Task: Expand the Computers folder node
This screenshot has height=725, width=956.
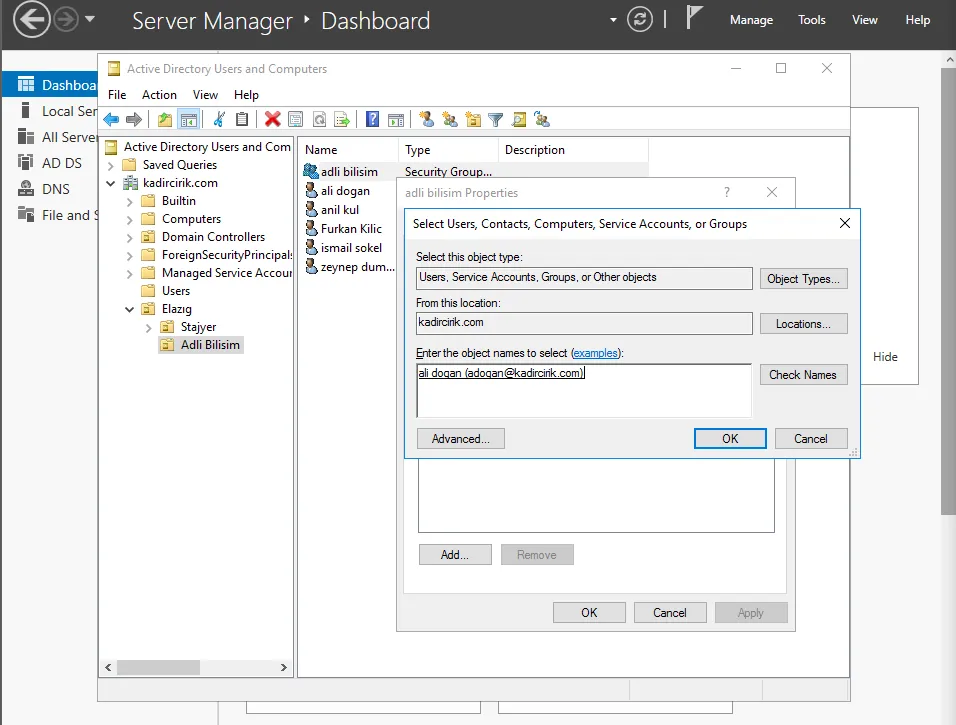Action: 129,220
